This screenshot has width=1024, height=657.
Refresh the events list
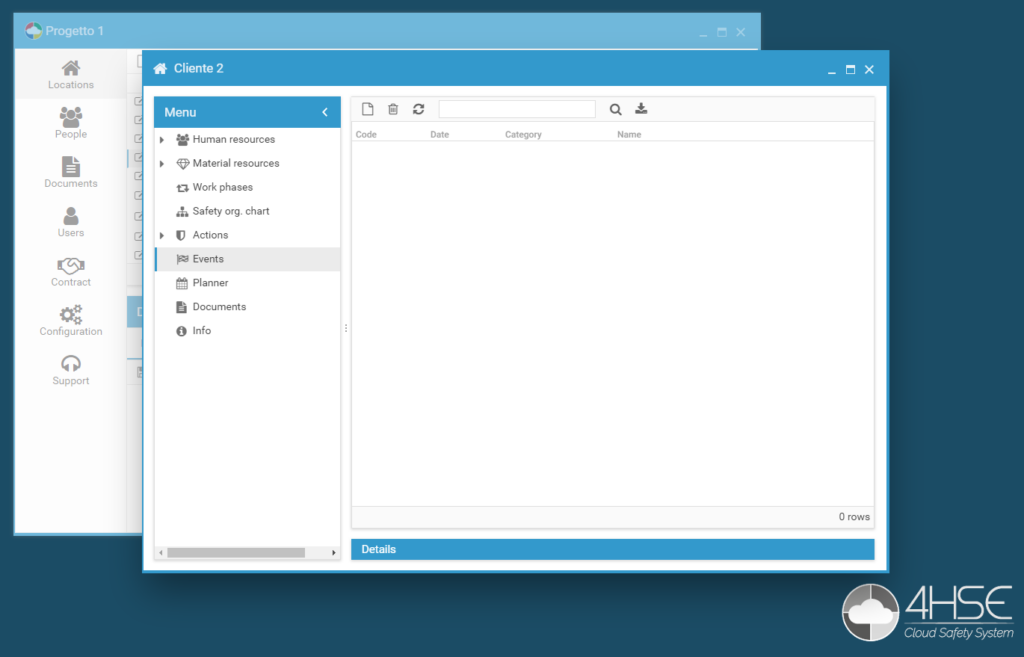click(x=419, y=109)
